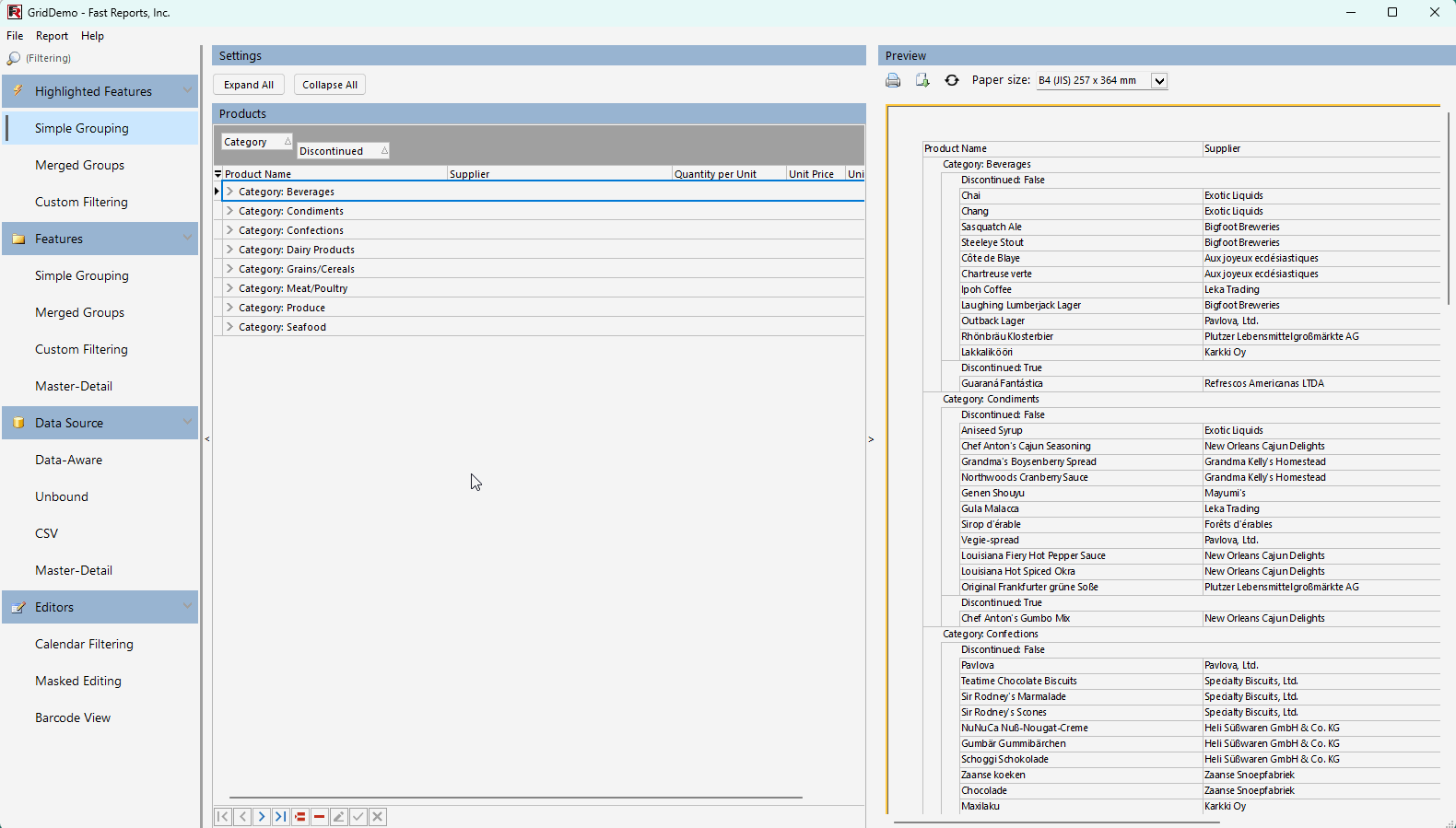The image size is (1456, 828).
Task: Open the Help menu
Action: pos(92,36)
